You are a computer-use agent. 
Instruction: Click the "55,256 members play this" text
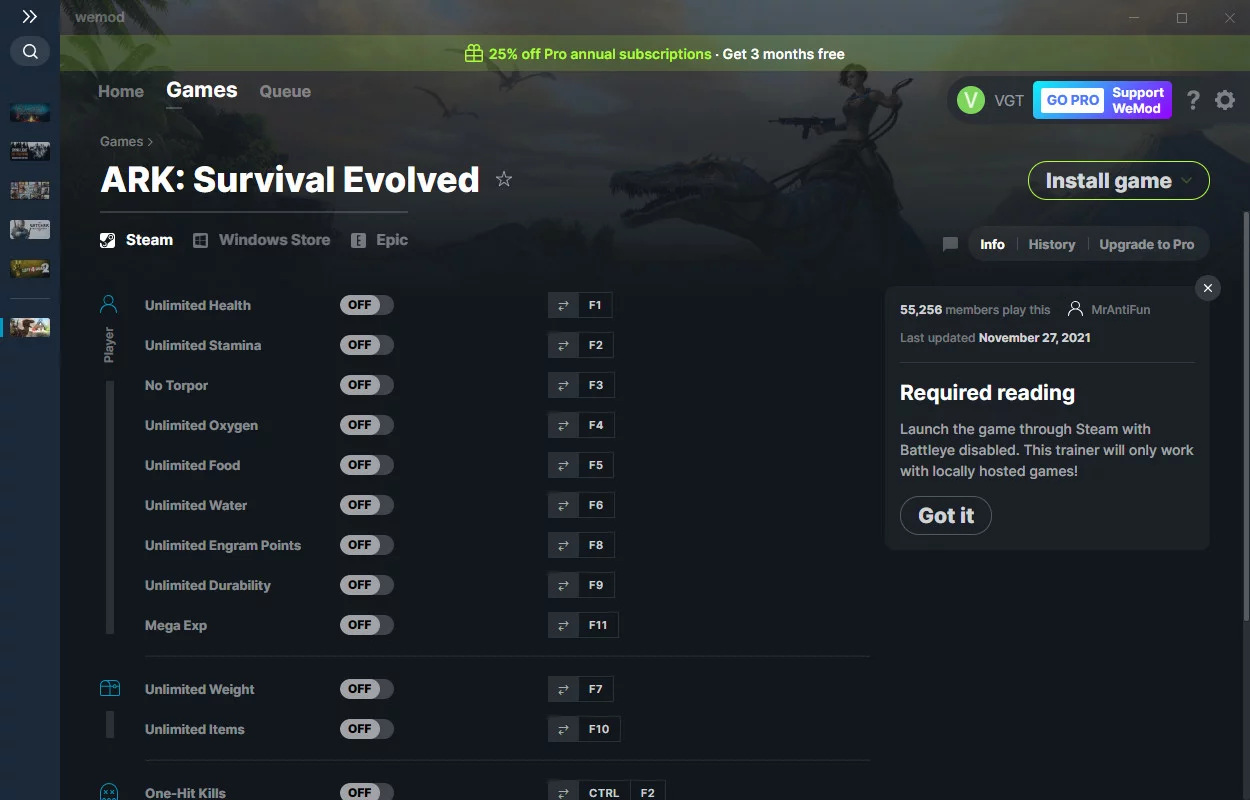click(x=975, y=310)
